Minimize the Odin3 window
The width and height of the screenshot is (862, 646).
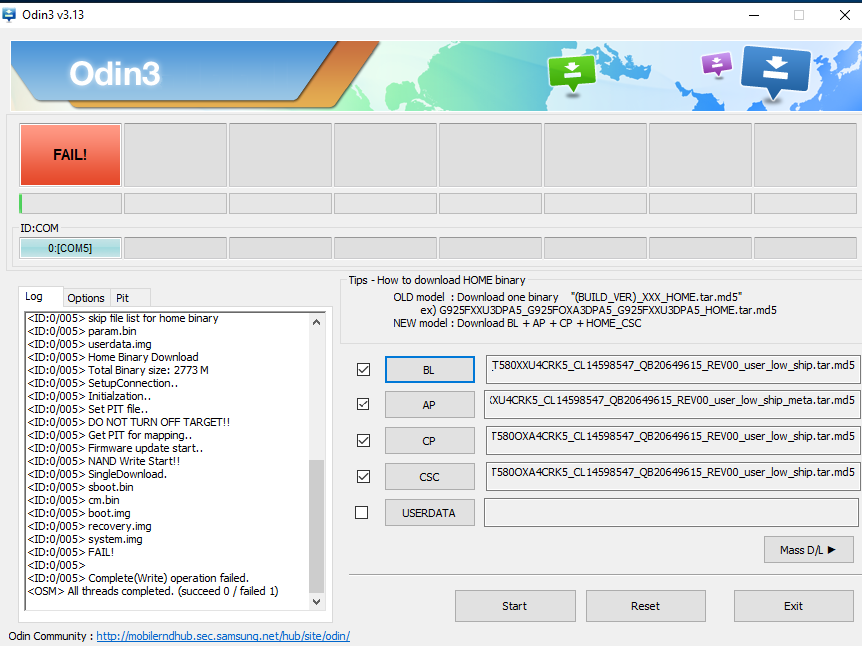[x=754, y=15]
